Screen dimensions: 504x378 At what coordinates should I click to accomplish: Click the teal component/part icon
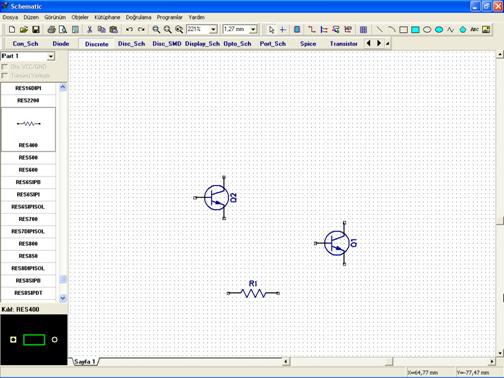[x=297, y=30]
